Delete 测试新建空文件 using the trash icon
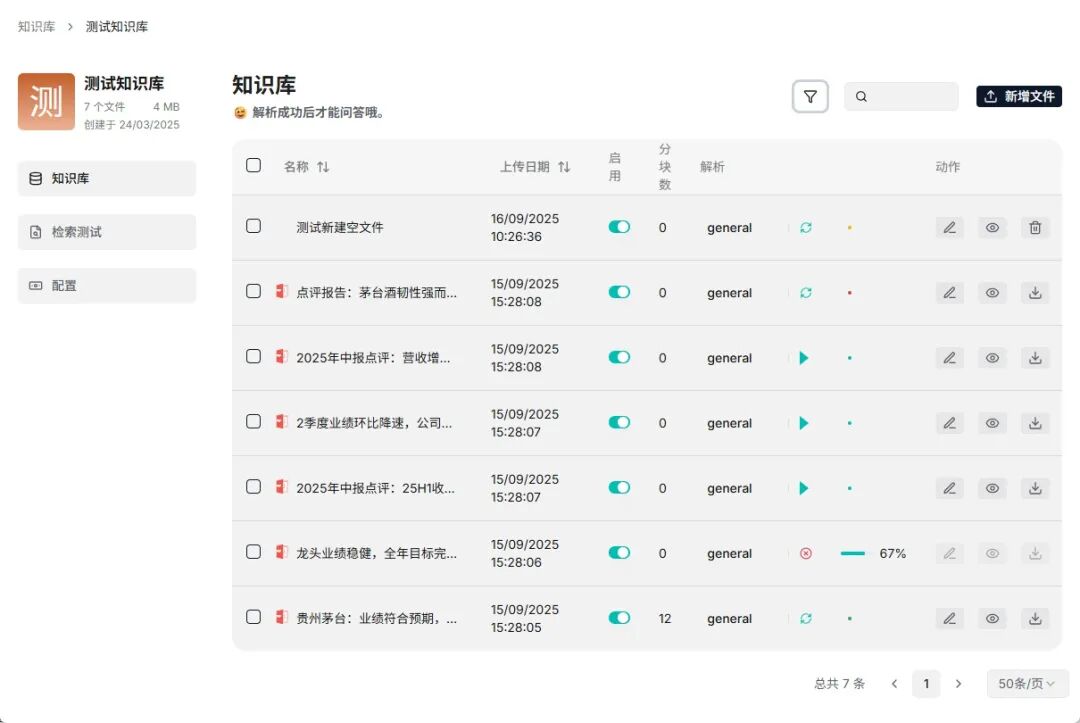 tap(1035, 227)
